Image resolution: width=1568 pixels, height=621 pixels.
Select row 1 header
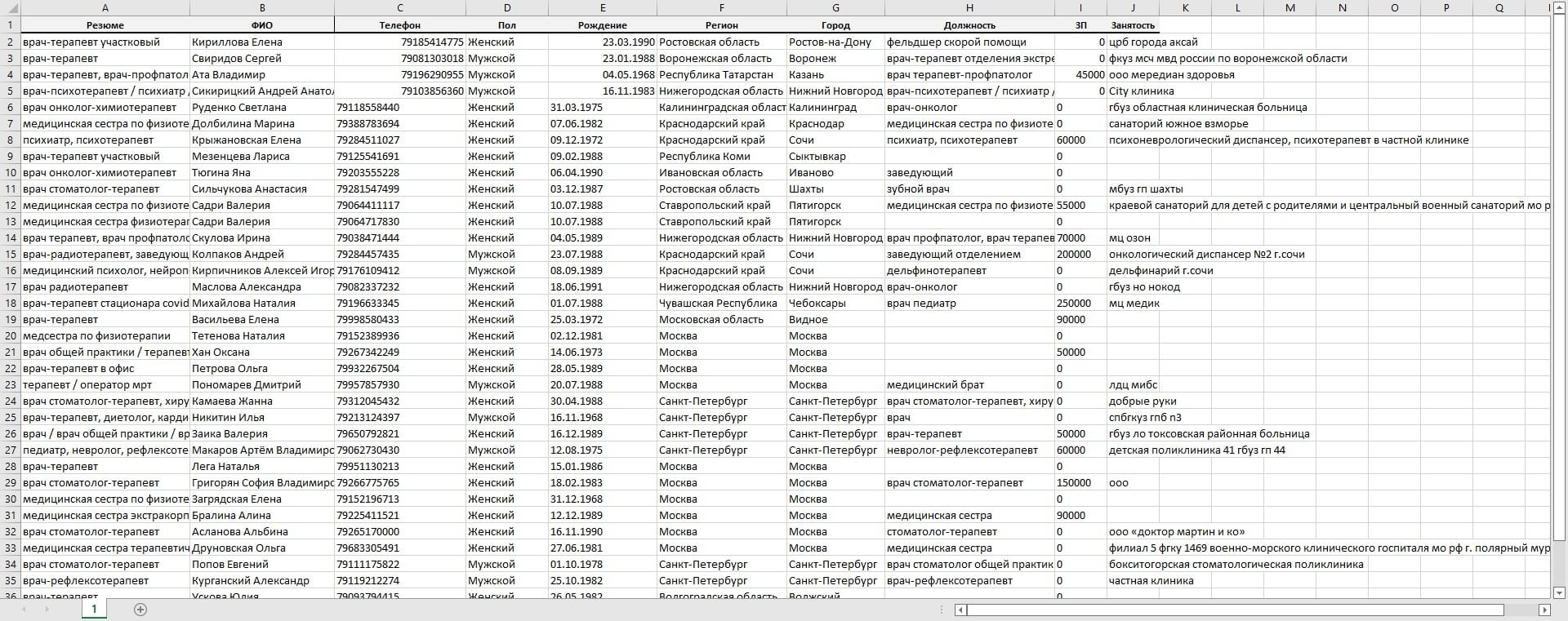pyautogui.click(x=11, y=25)
